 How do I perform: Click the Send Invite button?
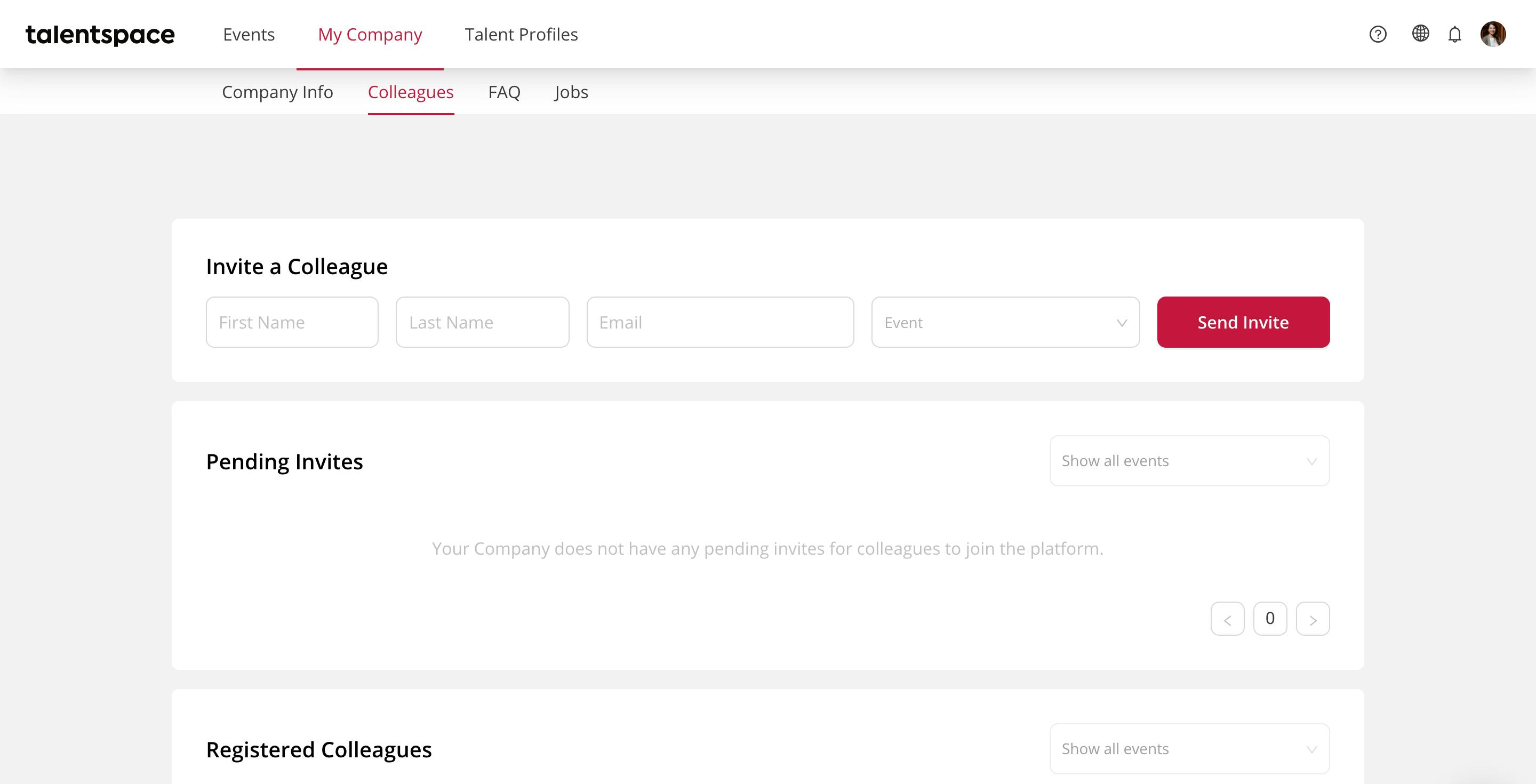coord(1243,322)
